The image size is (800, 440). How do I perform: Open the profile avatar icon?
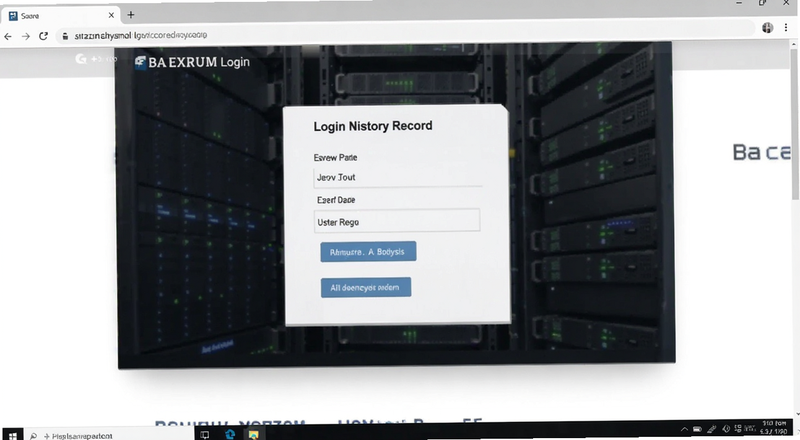(x=767, y=28)
